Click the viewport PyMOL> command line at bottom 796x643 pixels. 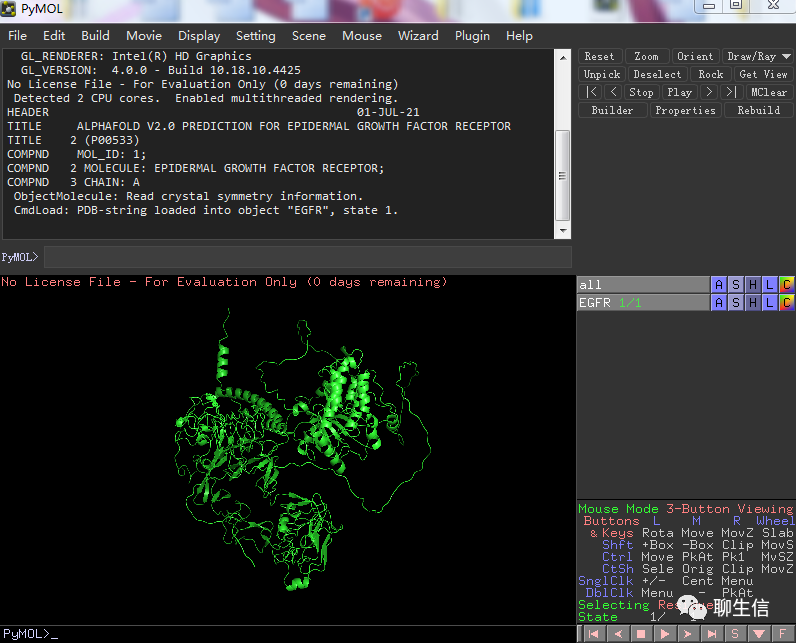(x=287, y=634)
